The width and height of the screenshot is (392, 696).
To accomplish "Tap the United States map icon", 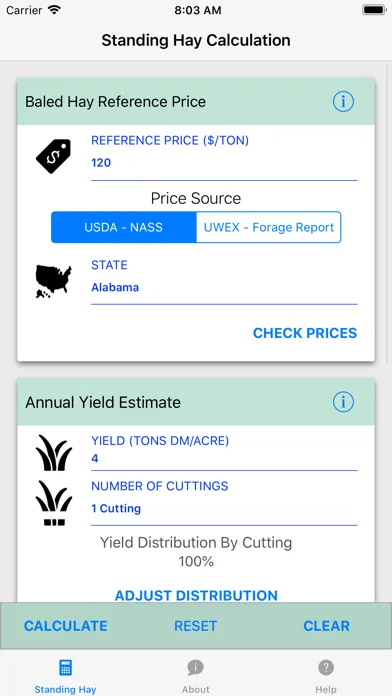I will coord(53,281).
